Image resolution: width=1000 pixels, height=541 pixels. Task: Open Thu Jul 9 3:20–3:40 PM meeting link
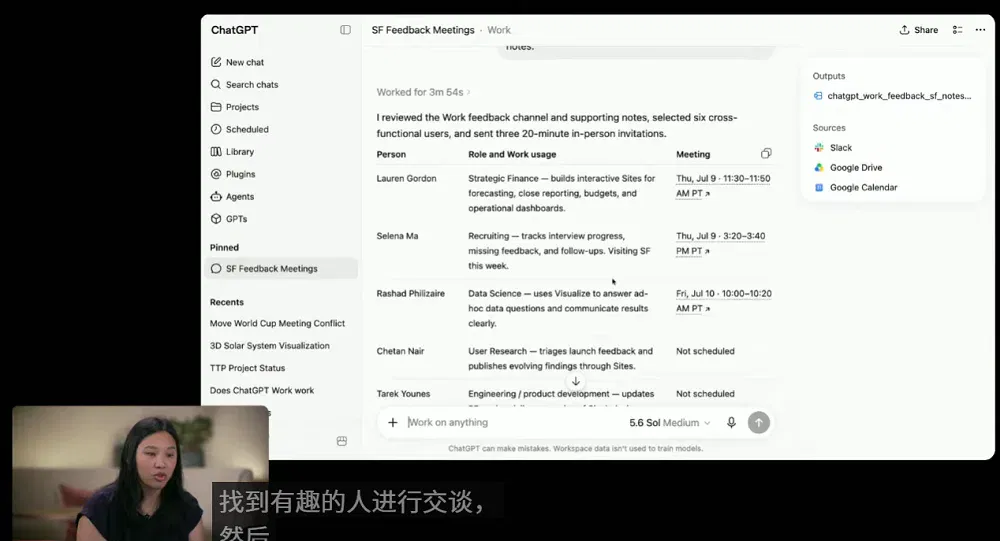coord(721,243)
